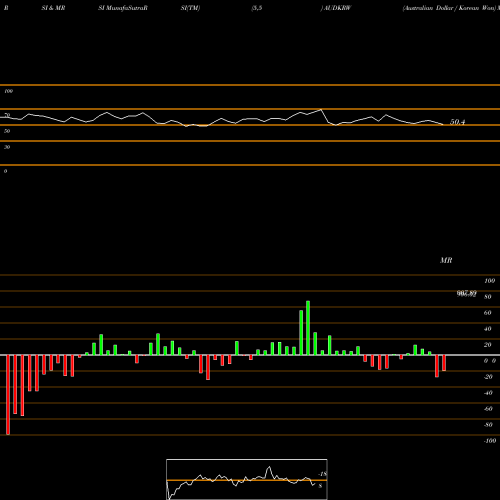Open the mini overview chart thumbnail

(247, 479)
